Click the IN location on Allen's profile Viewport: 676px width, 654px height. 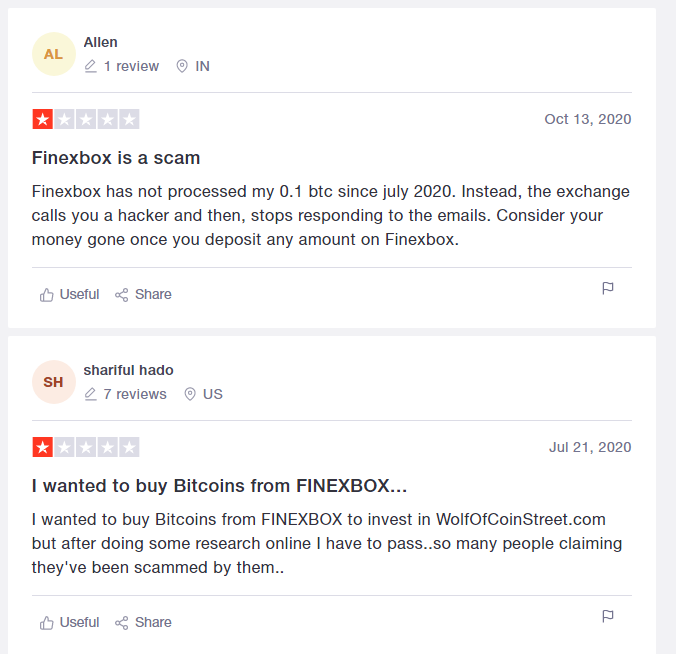point(202,66)
